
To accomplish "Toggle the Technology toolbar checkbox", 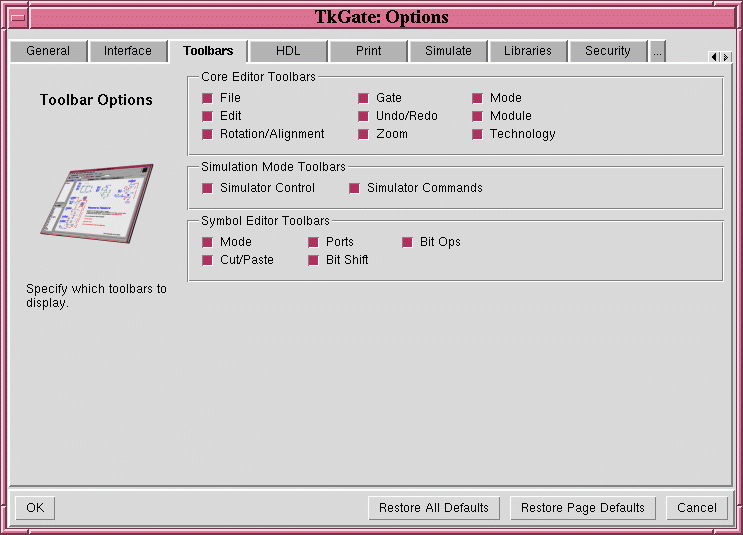I will click(x=478, y=134).
